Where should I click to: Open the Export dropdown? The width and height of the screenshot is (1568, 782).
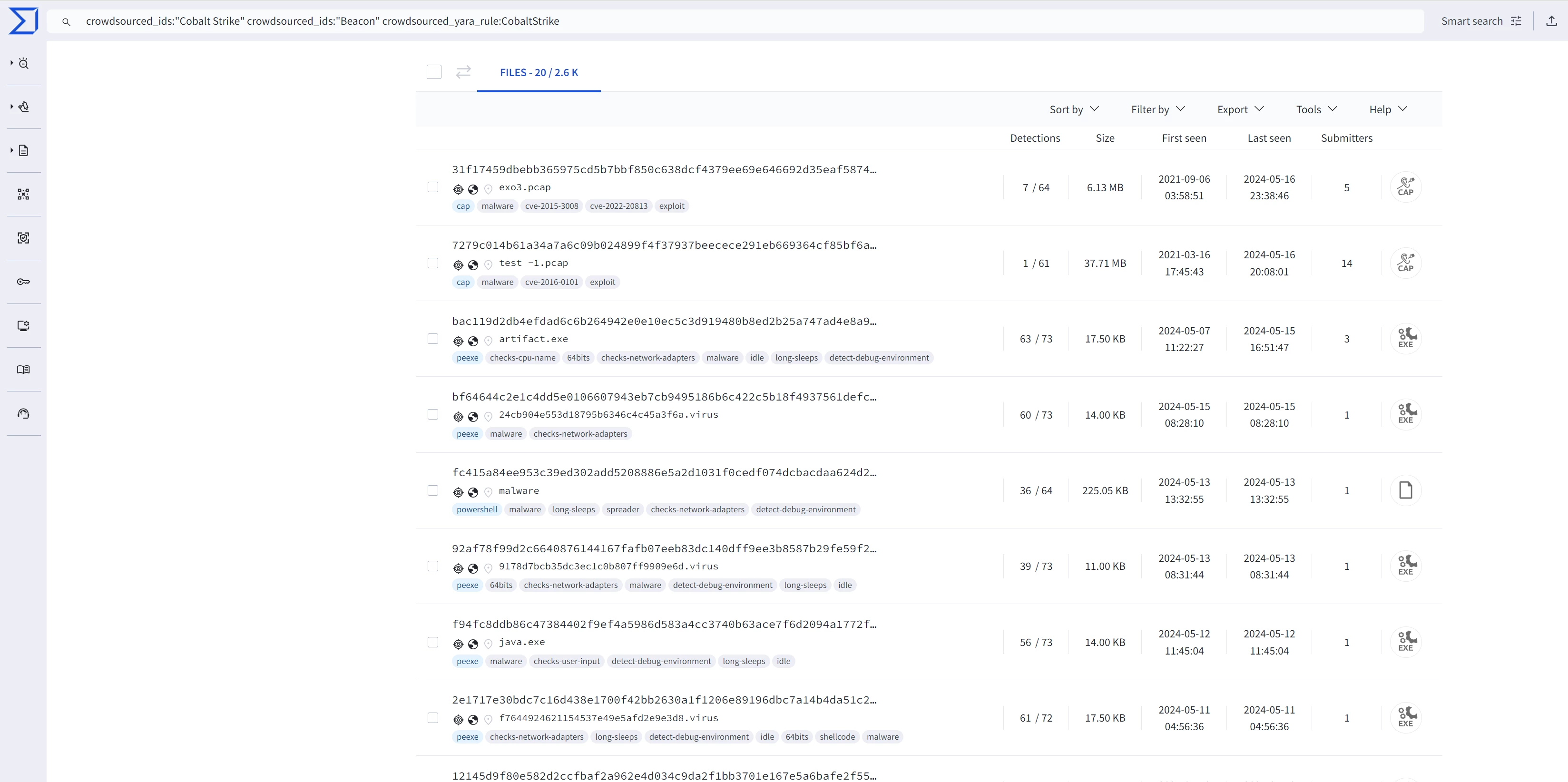point(1241,109)
